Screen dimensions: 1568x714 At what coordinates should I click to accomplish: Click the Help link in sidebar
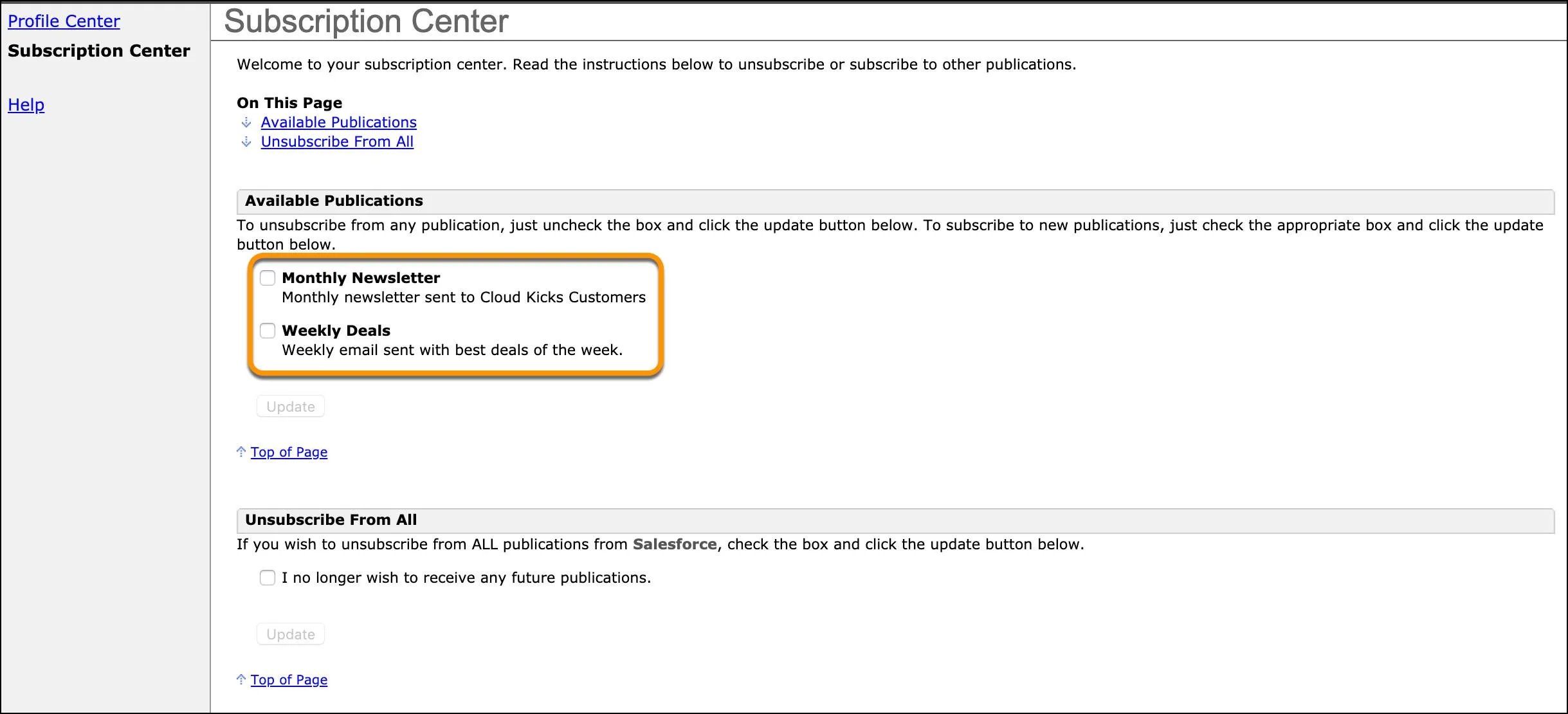click(x=27, y=103)
